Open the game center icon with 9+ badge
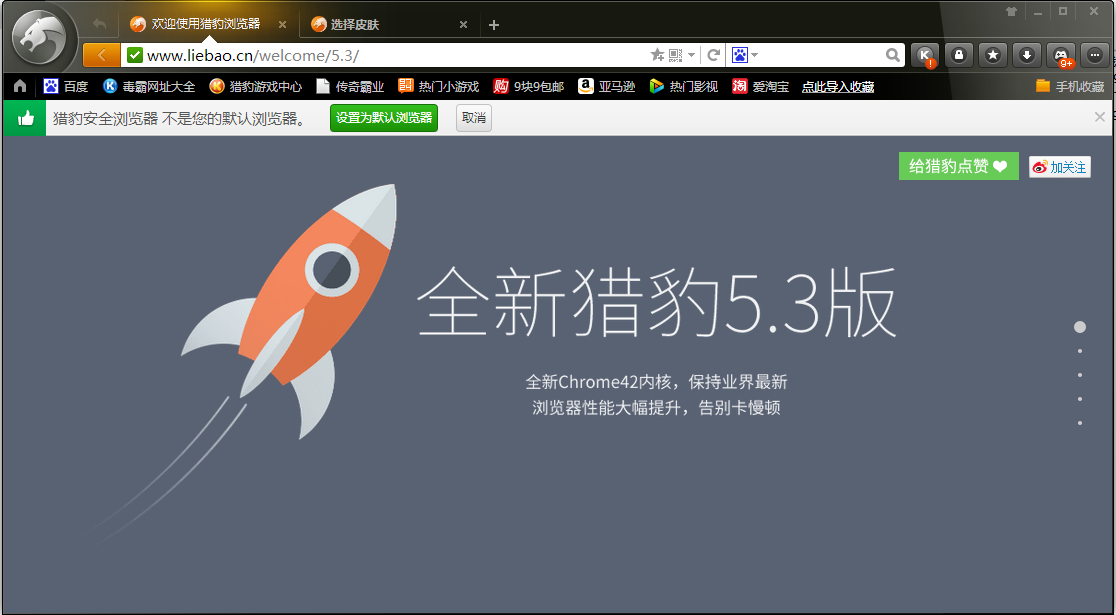1116x615 pixels. point(1059,54)
